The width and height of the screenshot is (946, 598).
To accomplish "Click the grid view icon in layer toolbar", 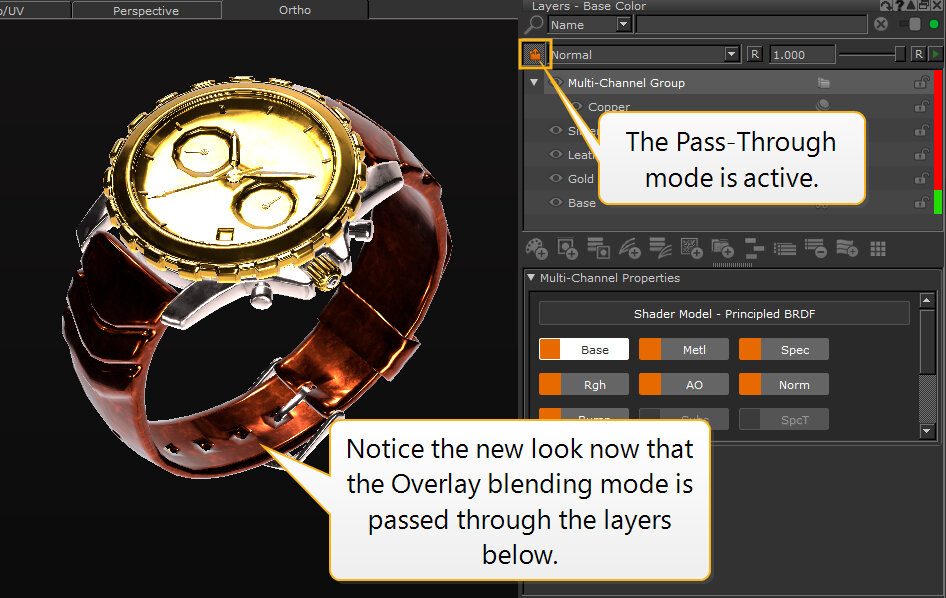I will pos(878,247).
